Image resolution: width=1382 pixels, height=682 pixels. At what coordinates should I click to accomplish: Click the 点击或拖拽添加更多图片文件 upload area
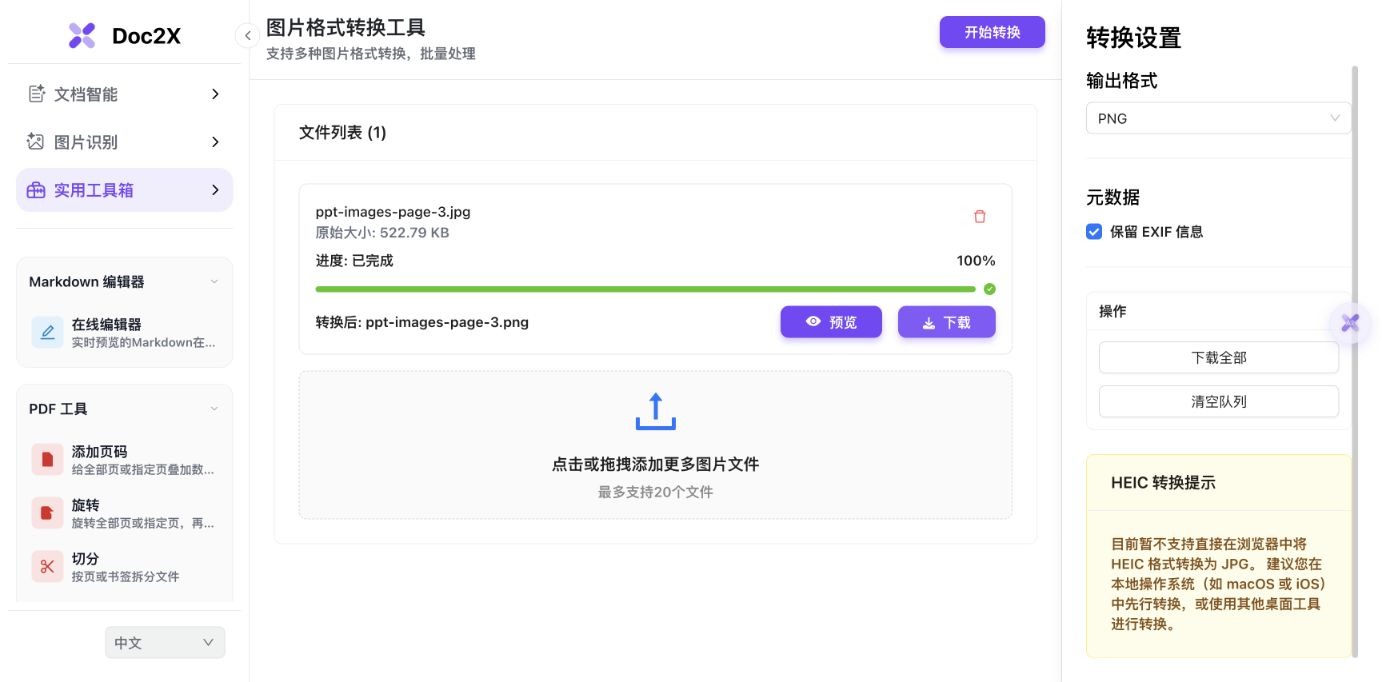[656, 445]
